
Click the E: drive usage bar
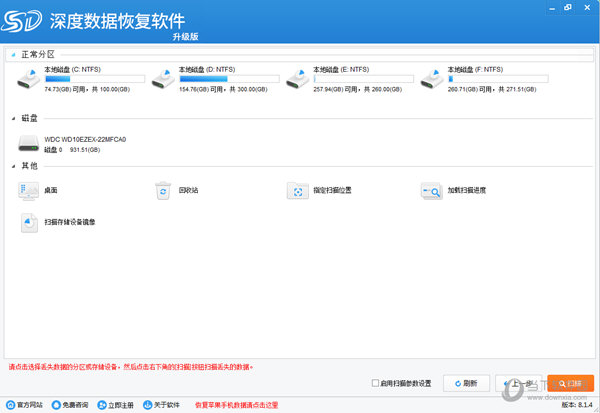364,79
